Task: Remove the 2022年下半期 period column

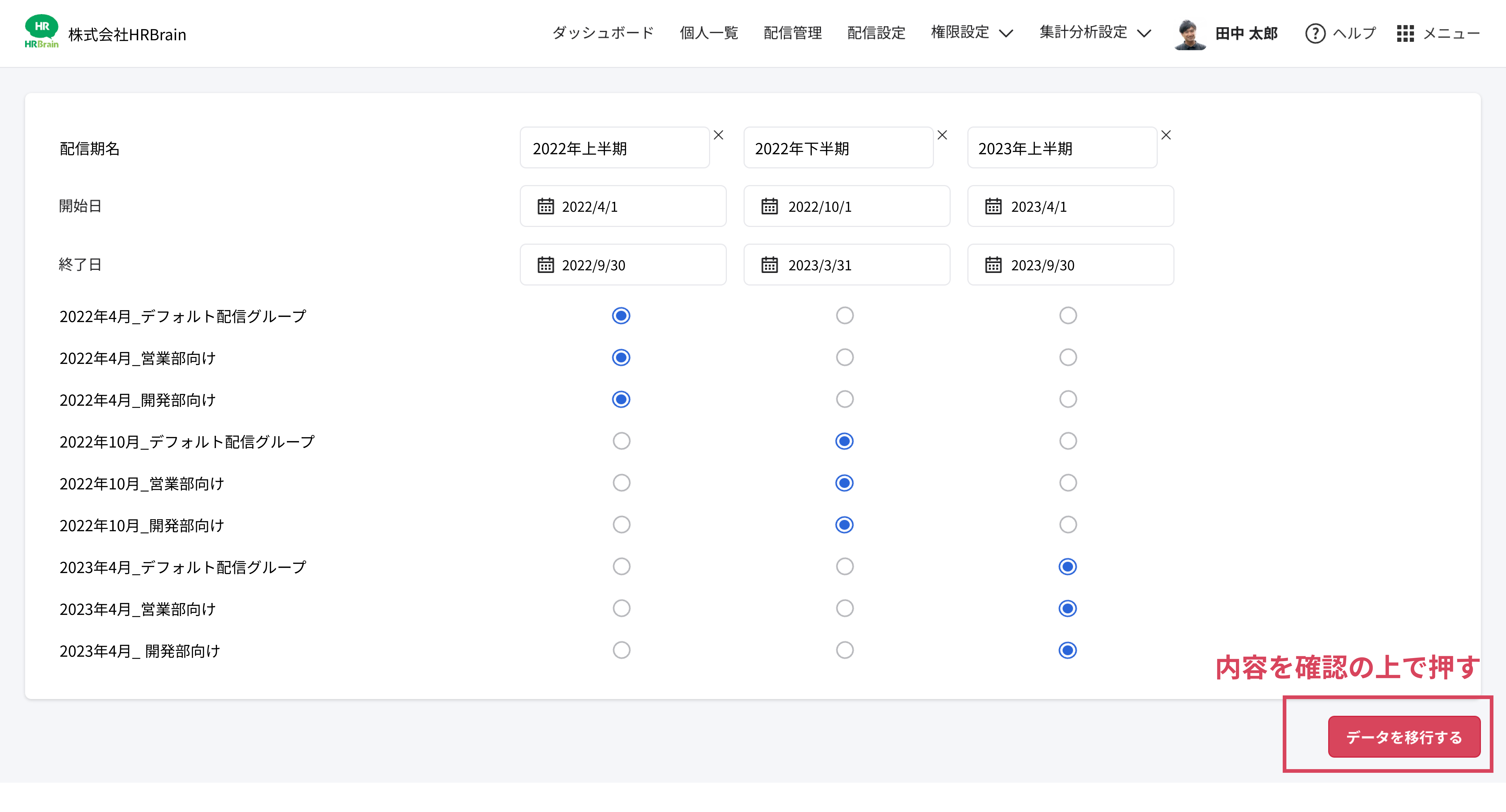Action: tap(942, 135)
